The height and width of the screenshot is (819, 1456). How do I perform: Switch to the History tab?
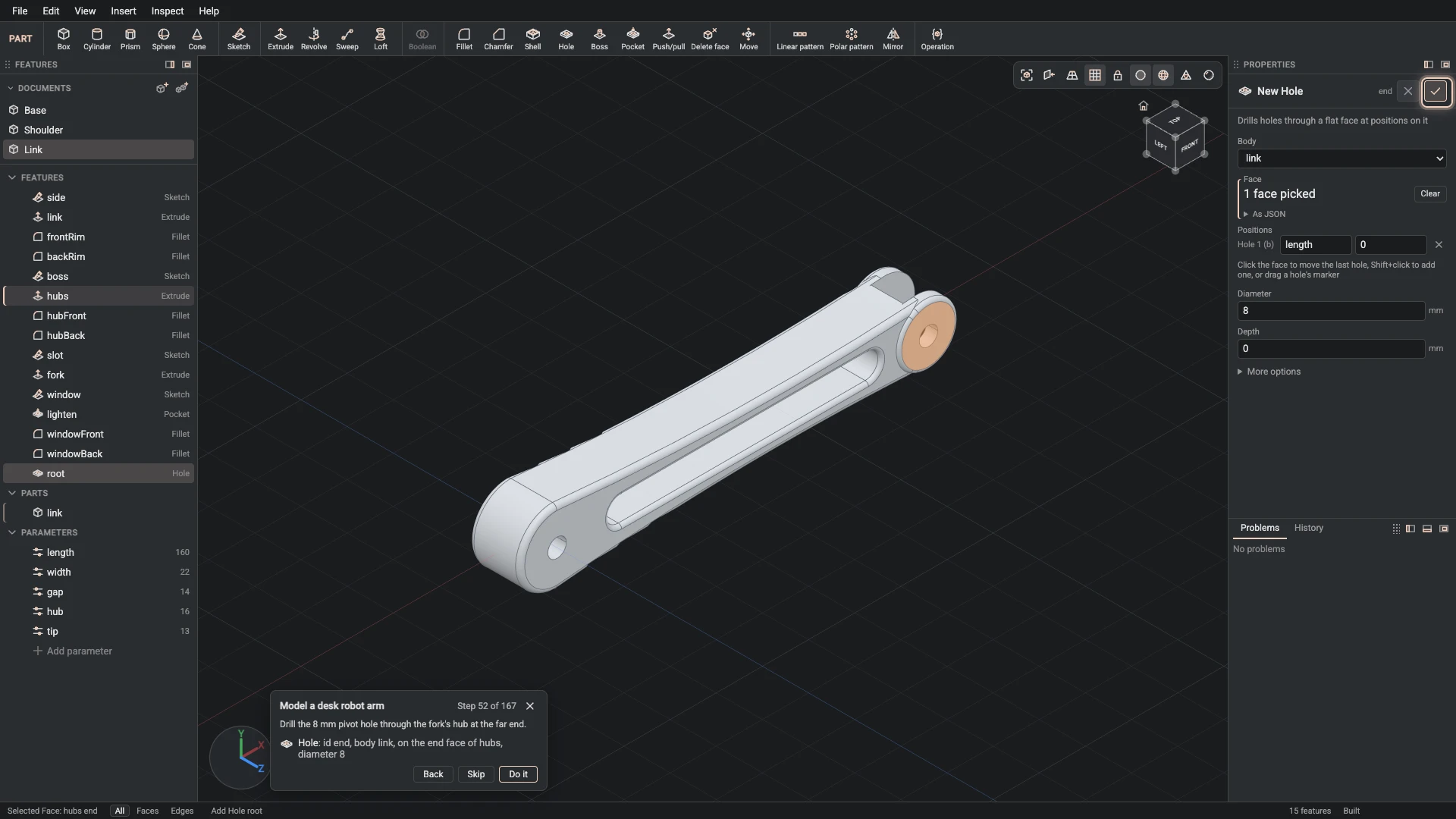point(1308,528)
